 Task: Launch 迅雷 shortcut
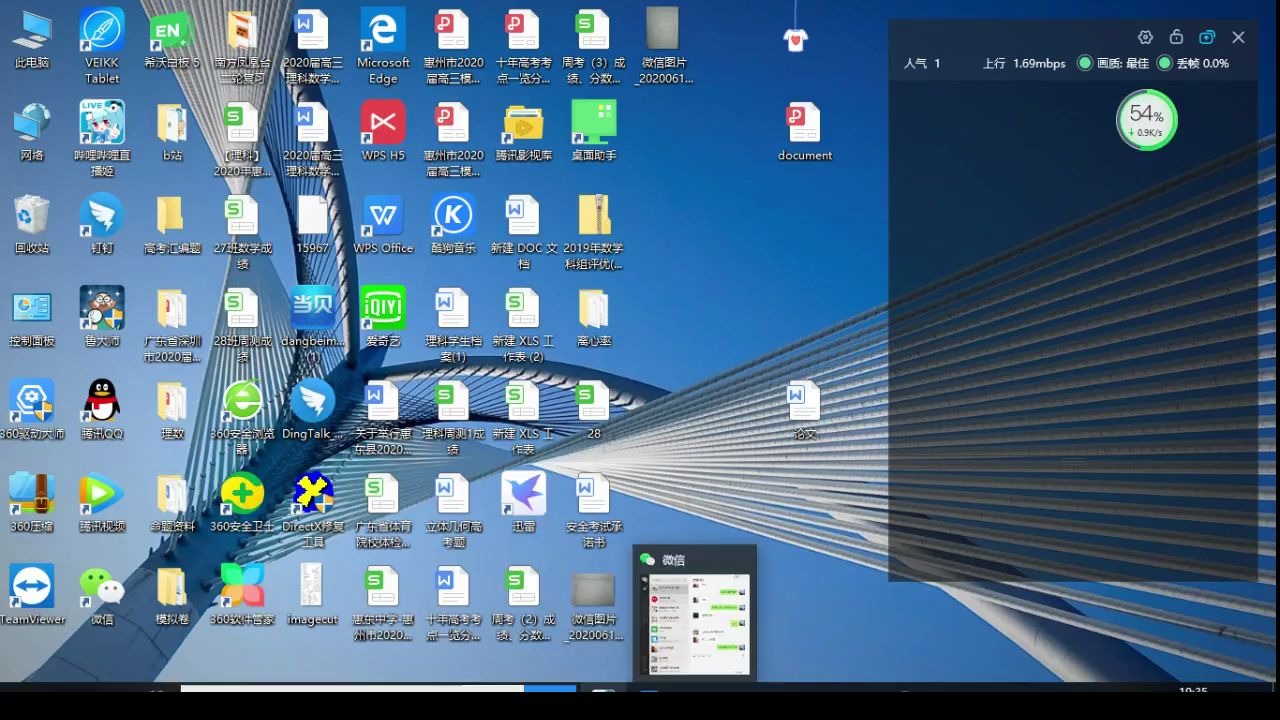click(x=524, y=502)
